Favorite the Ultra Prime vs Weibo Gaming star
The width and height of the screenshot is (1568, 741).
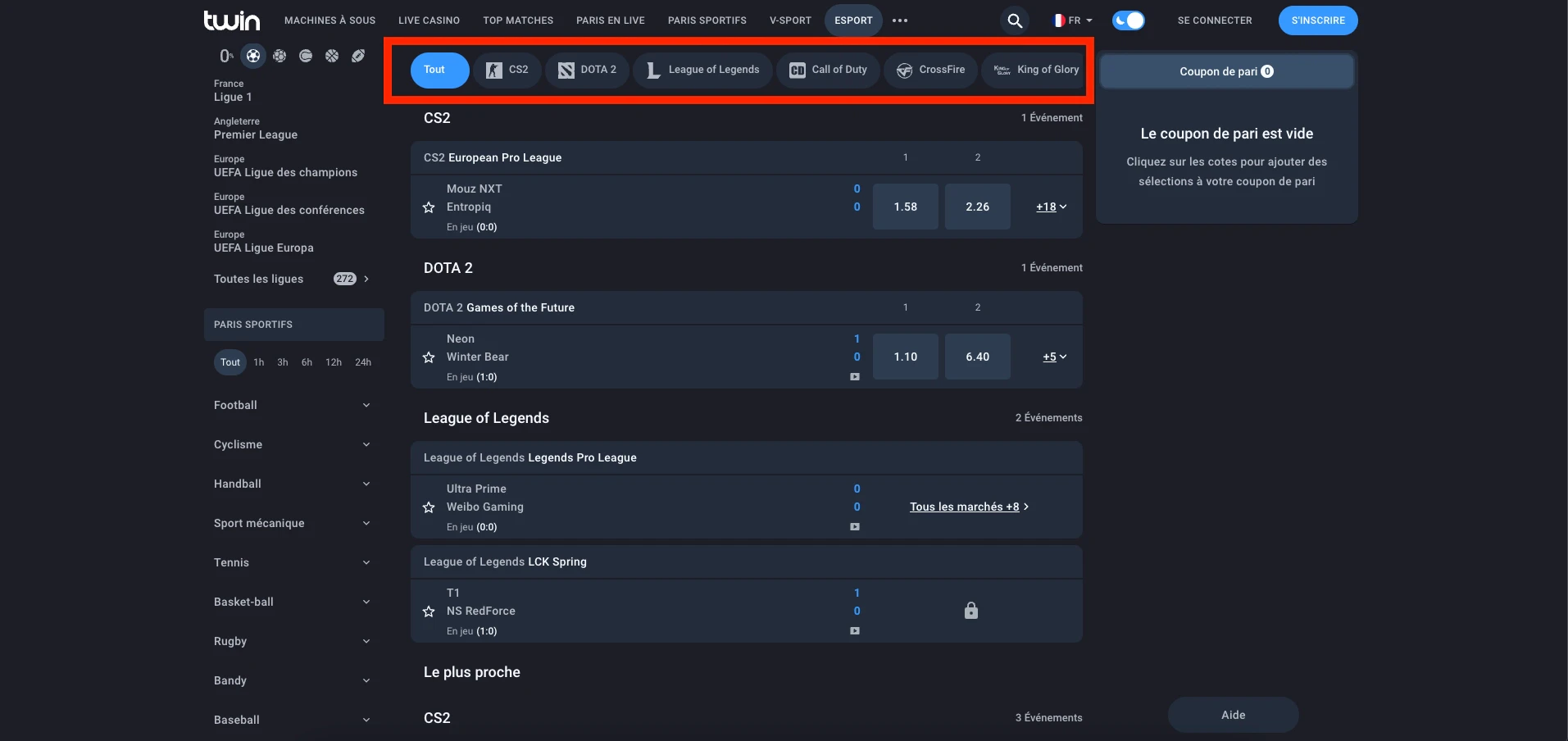point(429,507)
